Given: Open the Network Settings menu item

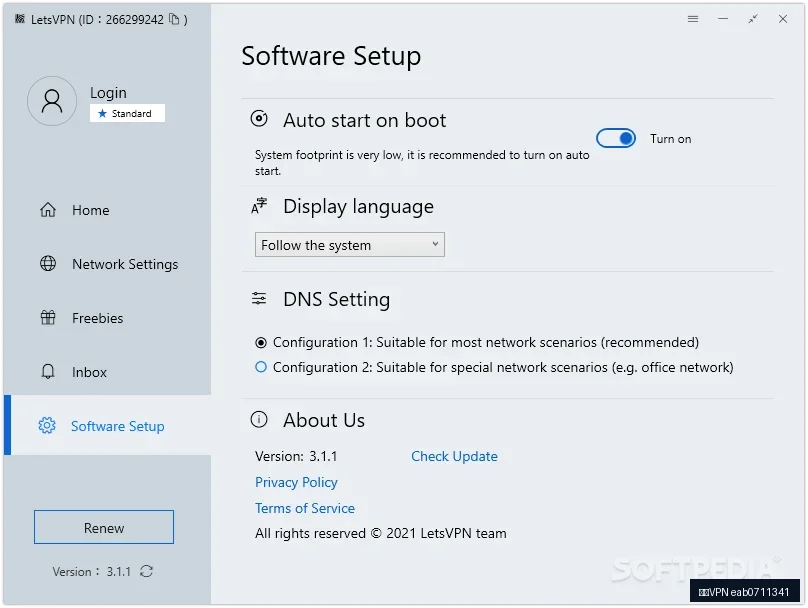Looking at the screenshot, I should [125, 264].
